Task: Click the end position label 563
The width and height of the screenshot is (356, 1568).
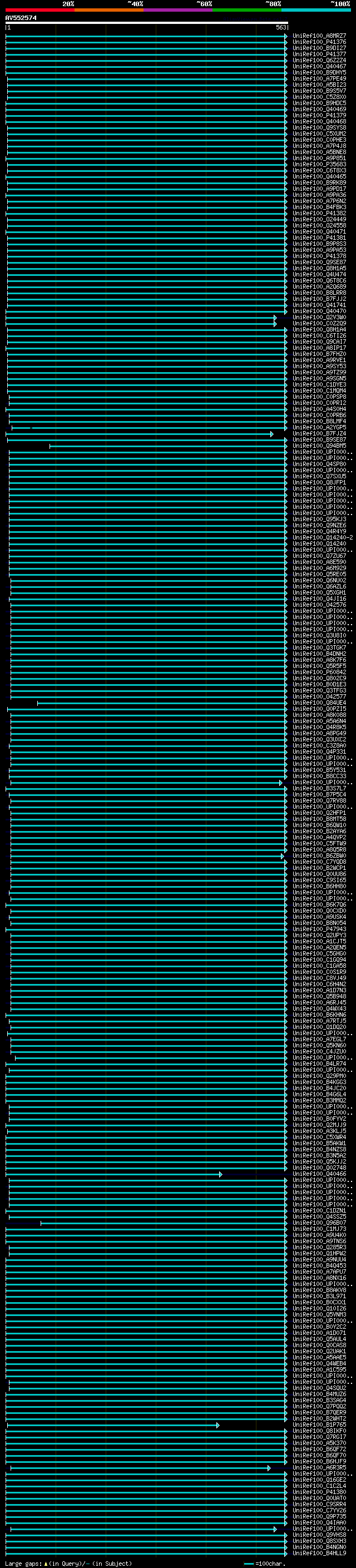Action: click(x=280, y=27)
